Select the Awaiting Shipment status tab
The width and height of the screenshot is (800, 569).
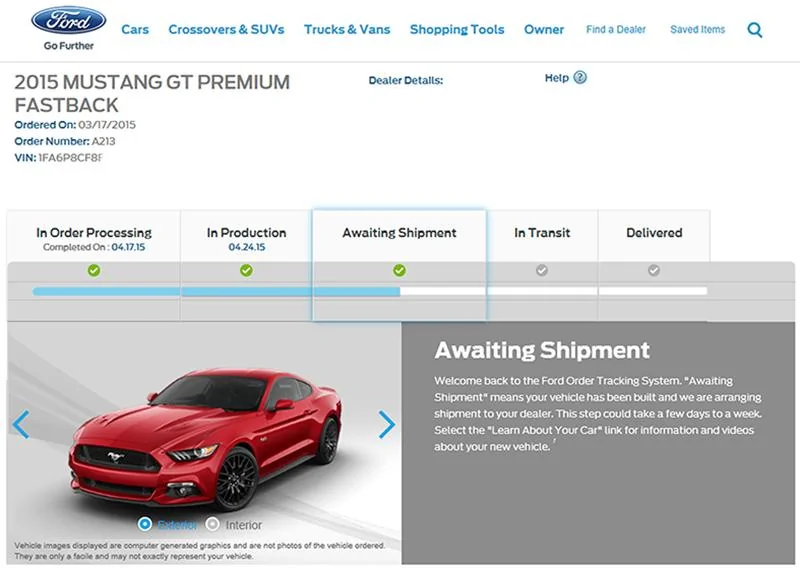(x=399, y=236)
